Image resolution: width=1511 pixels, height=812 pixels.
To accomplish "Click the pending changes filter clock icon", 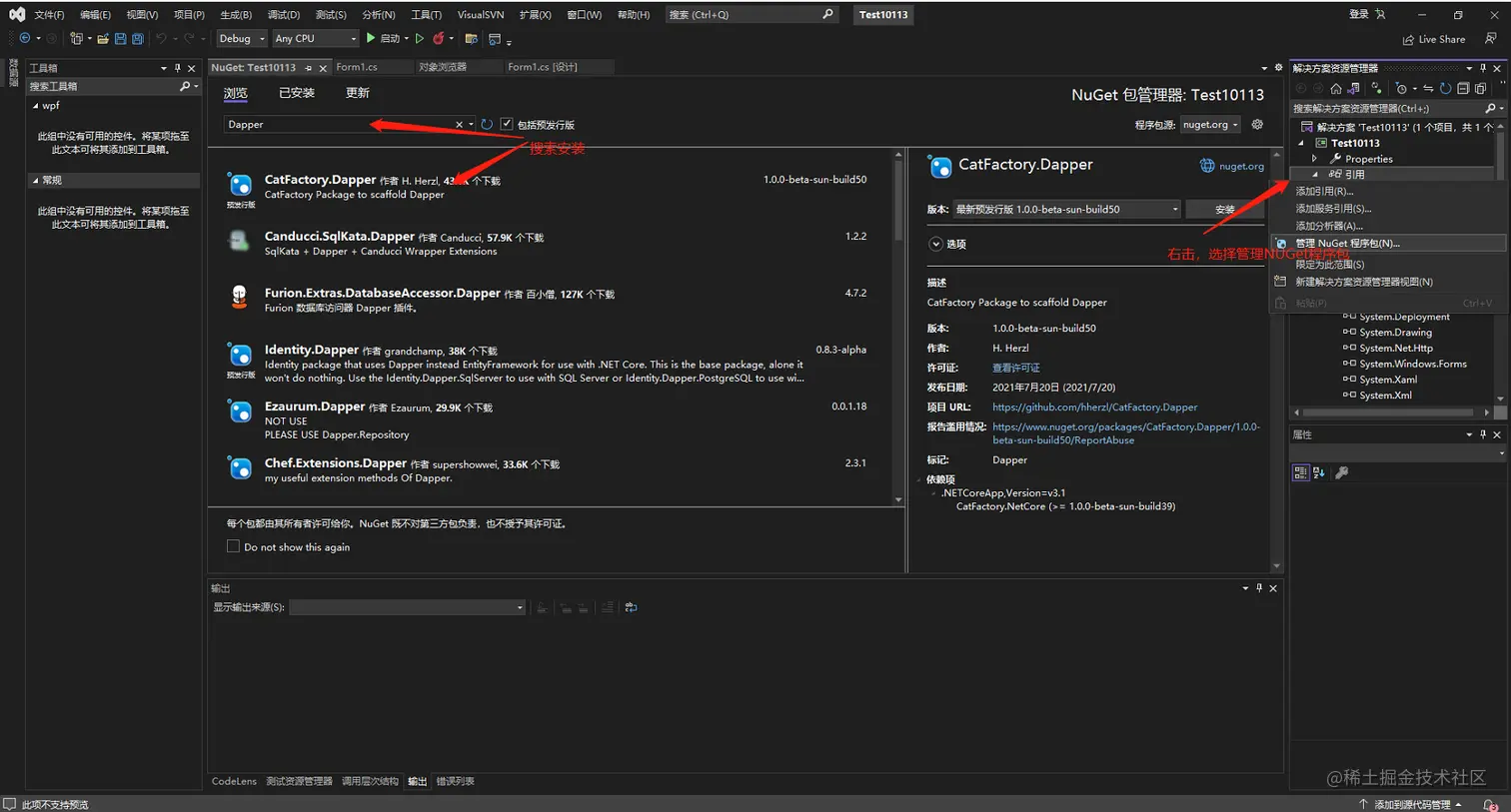I will pos(1401,89).
